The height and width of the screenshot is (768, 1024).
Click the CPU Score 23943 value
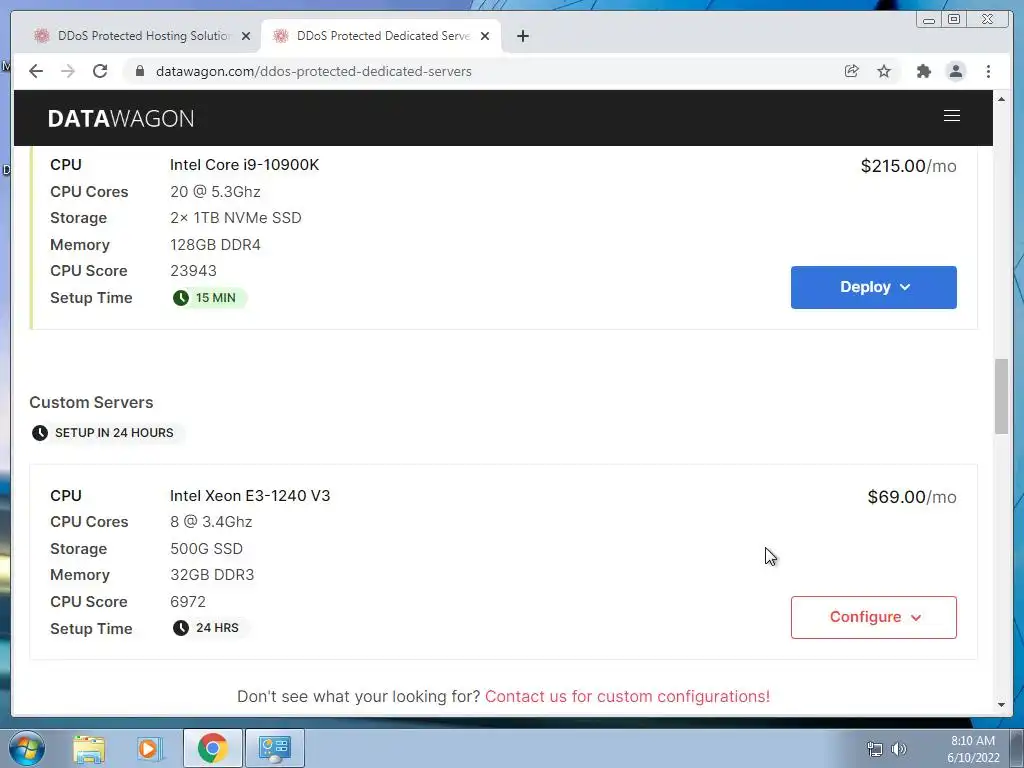193,270
